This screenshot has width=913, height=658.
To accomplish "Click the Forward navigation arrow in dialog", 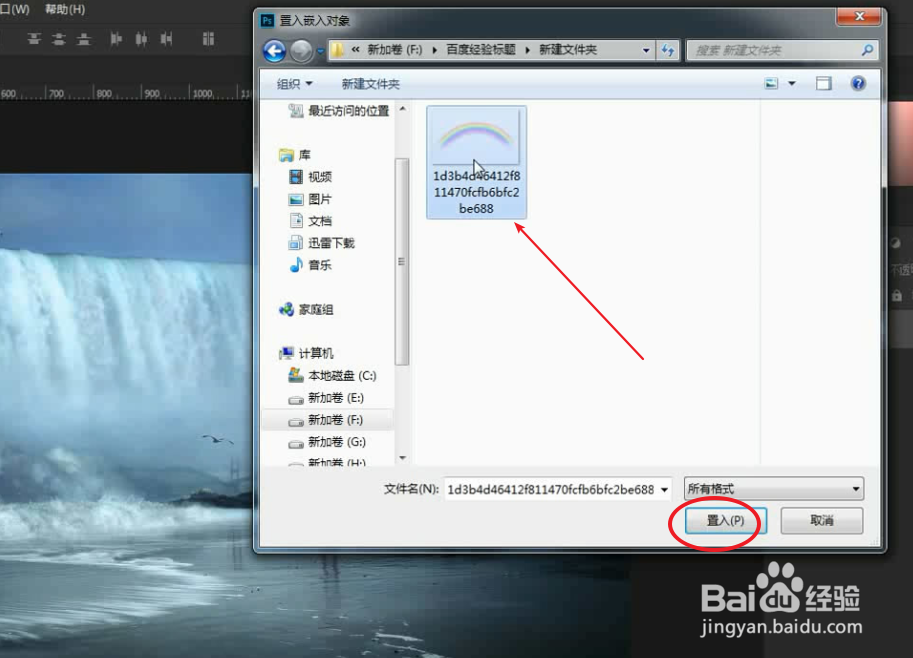I will pos(301,51).
